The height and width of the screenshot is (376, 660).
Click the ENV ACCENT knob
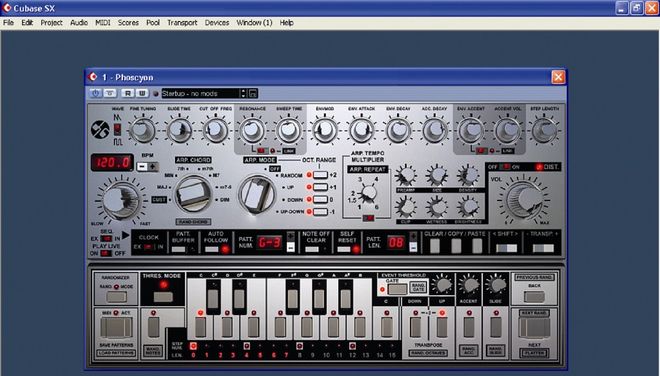pyautogui.click(x=471, y=130)
